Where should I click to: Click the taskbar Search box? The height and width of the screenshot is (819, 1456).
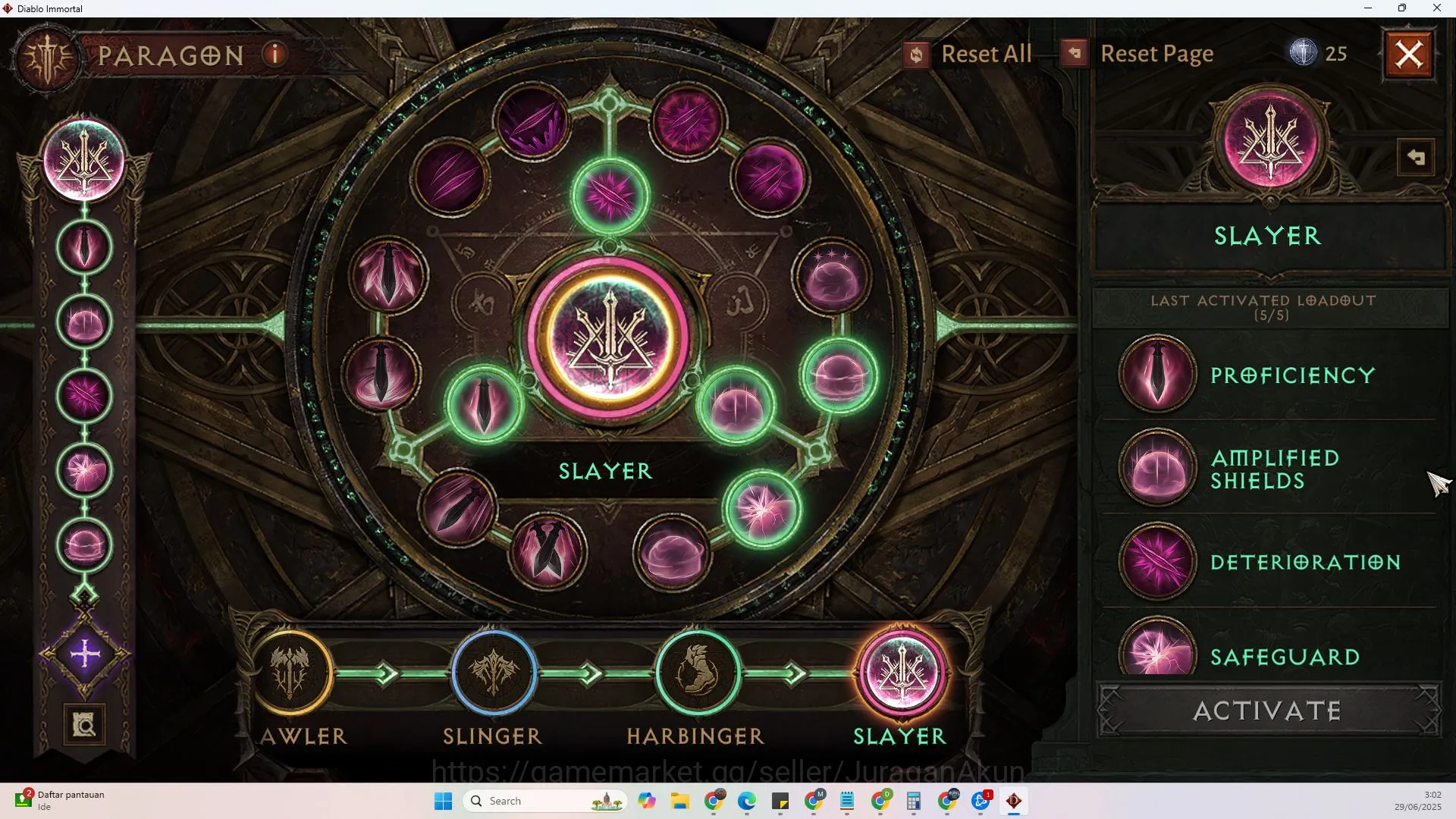click(x=545, y=801)
